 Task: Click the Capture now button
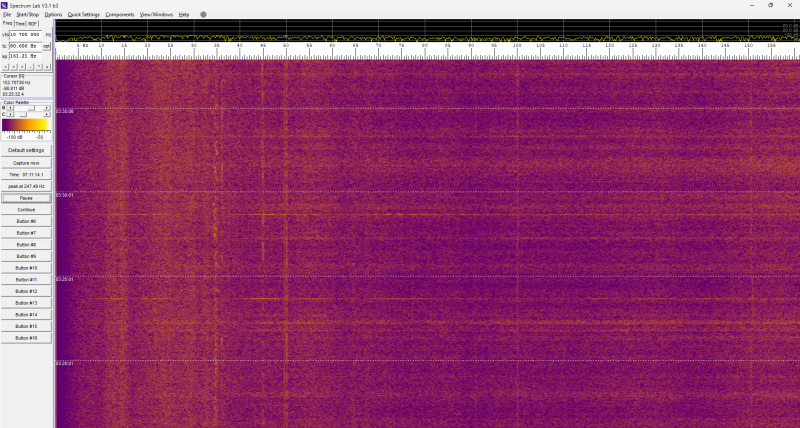(26, 162)
